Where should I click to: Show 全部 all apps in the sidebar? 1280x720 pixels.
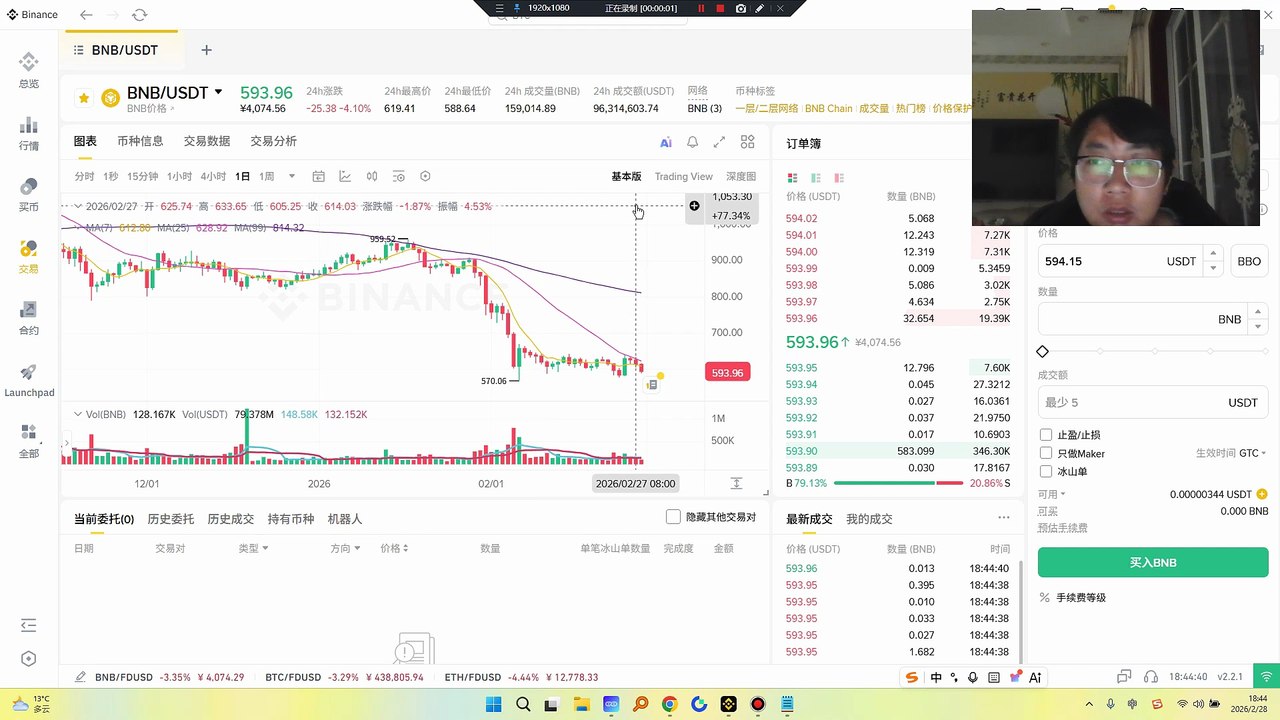[x=28, y=441]
